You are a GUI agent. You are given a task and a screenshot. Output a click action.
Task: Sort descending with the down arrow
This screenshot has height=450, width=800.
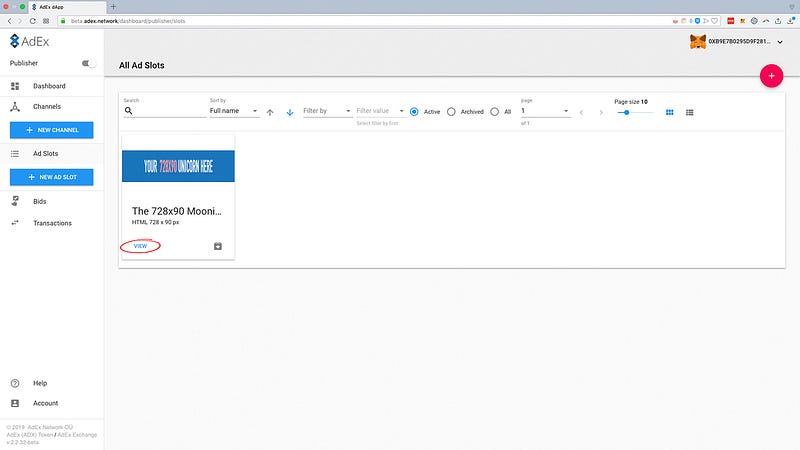[290, 112]
